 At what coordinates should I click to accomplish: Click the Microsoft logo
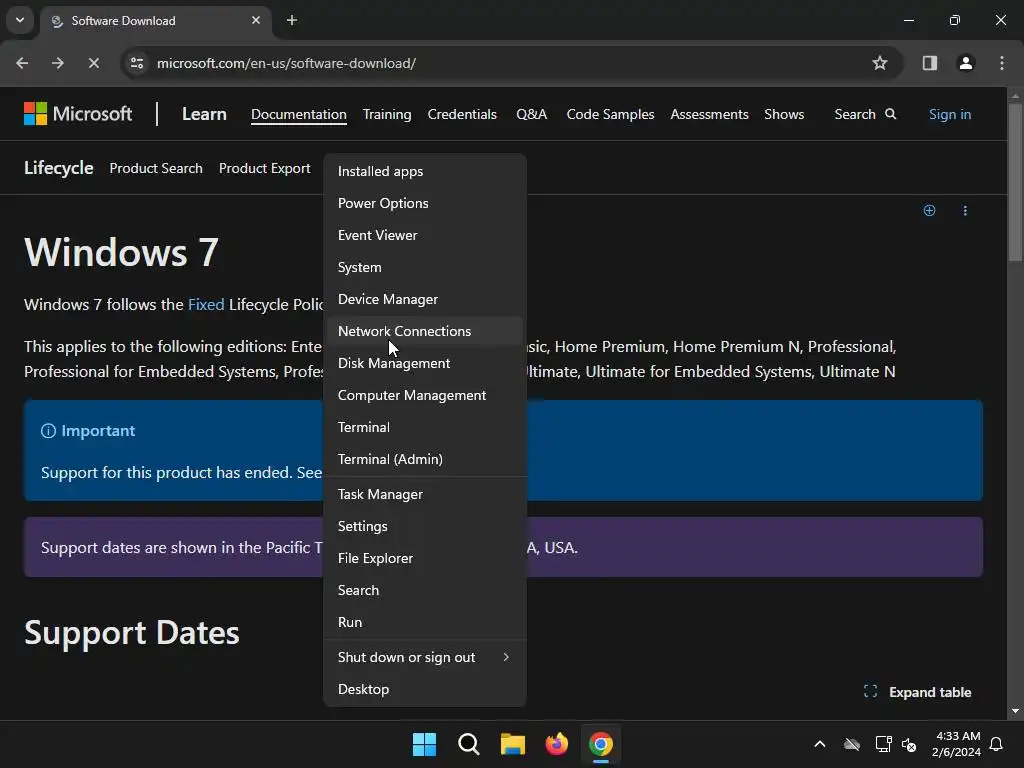pyautogui.click(x=78, y=114)
